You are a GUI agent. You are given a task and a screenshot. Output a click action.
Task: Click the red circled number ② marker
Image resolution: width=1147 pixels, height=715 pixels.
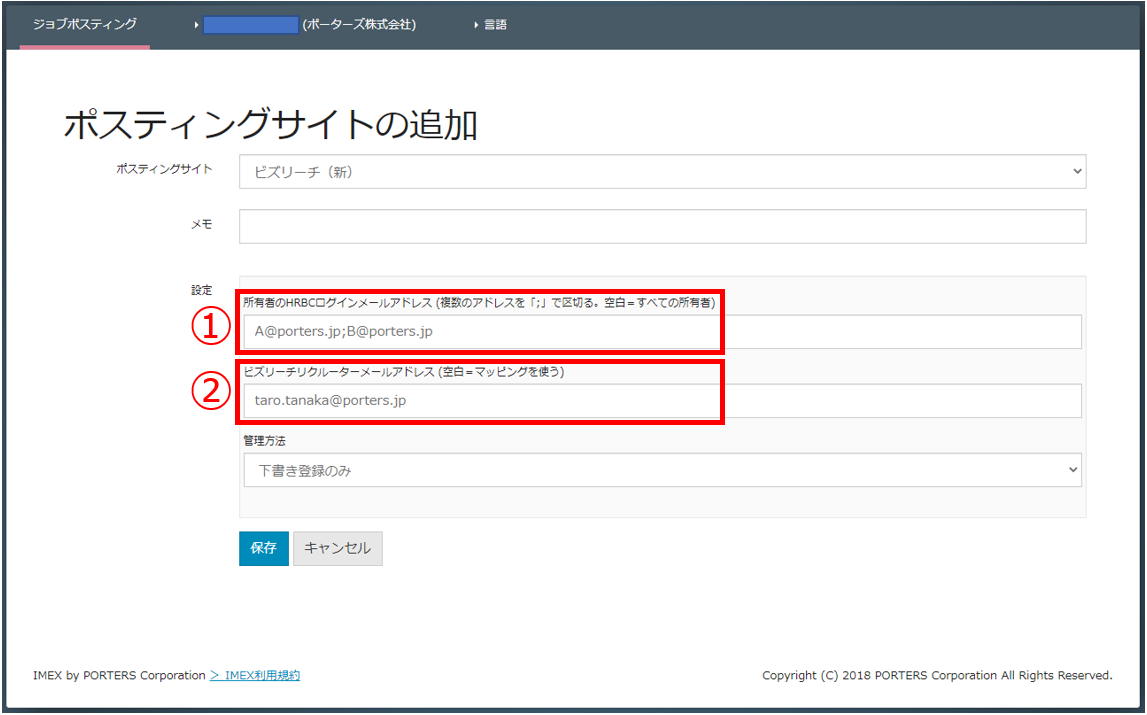212,393
